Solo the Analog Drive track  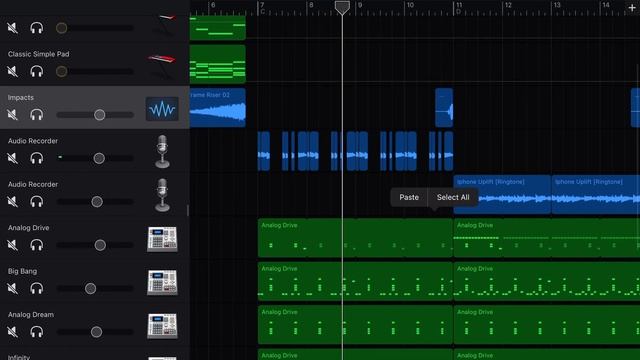[x=37, y=245]
